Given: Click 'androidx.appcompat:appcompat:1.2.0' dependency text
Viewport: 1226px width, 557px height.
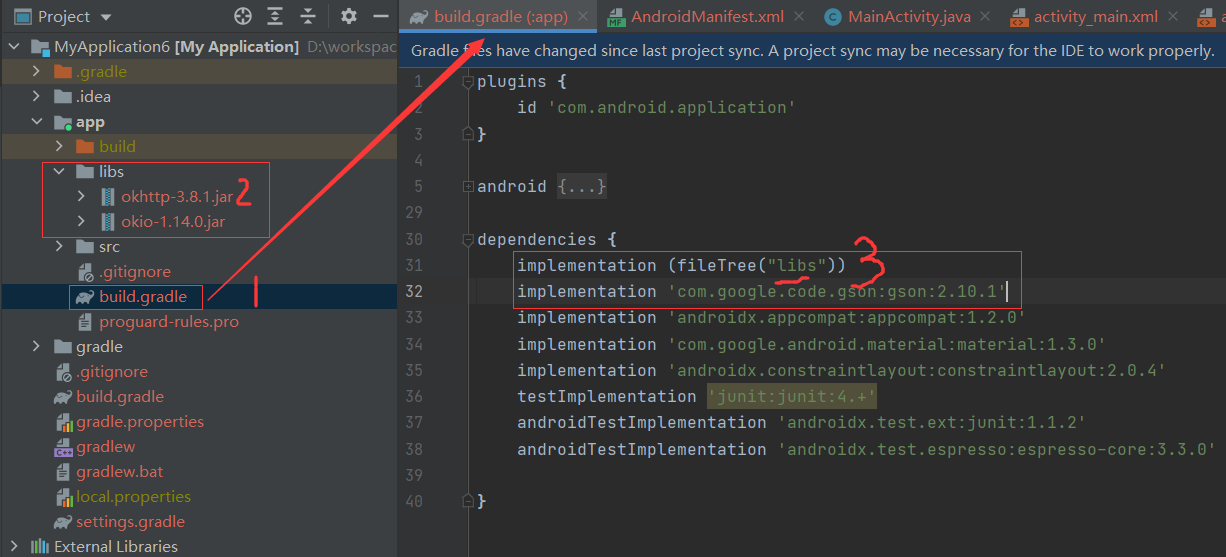Looking at the screenshot, I should (846, 318).
